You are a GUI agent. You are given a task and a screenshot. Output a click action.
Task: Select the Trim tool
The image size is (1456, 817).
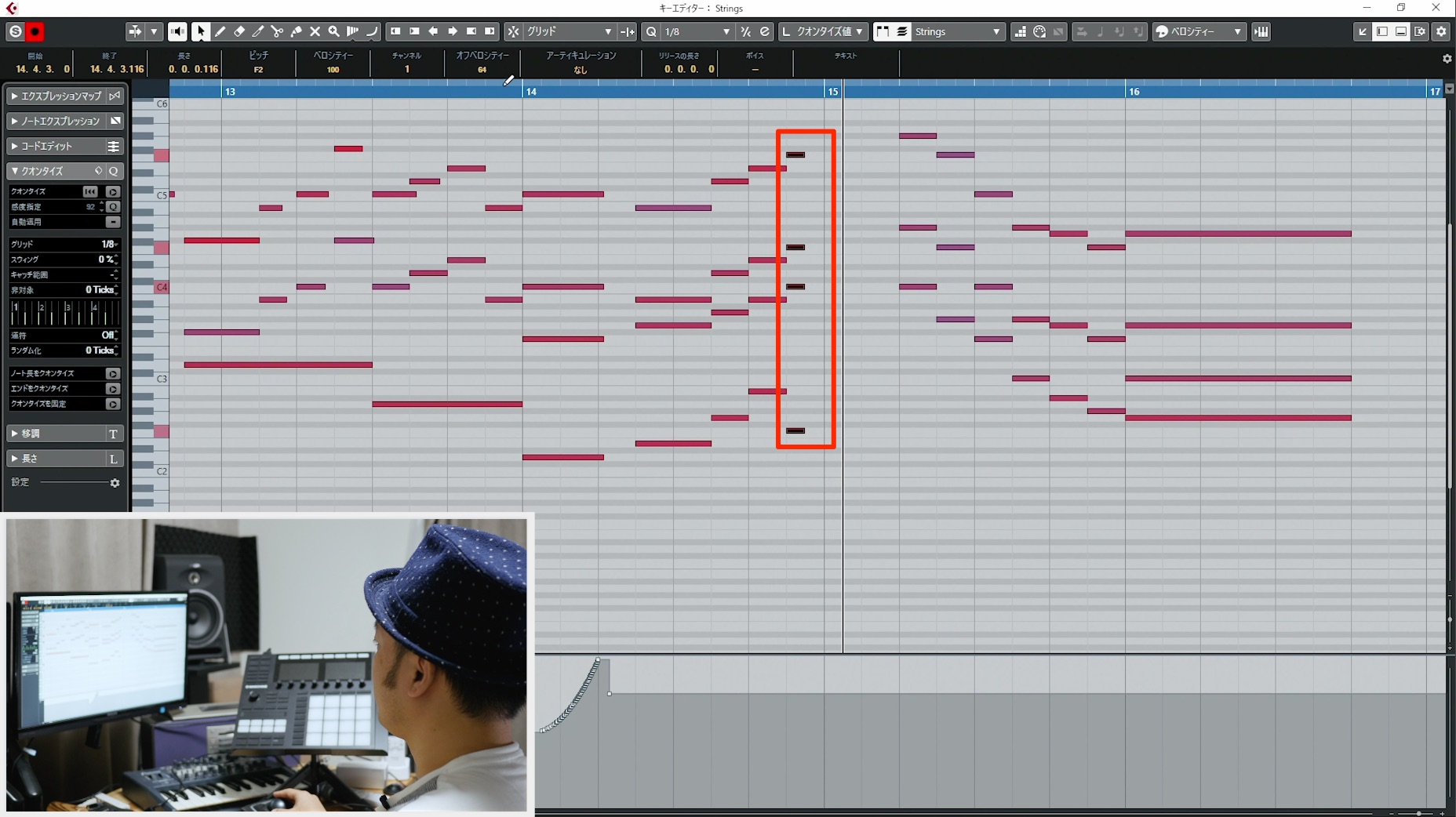point(258,31)
